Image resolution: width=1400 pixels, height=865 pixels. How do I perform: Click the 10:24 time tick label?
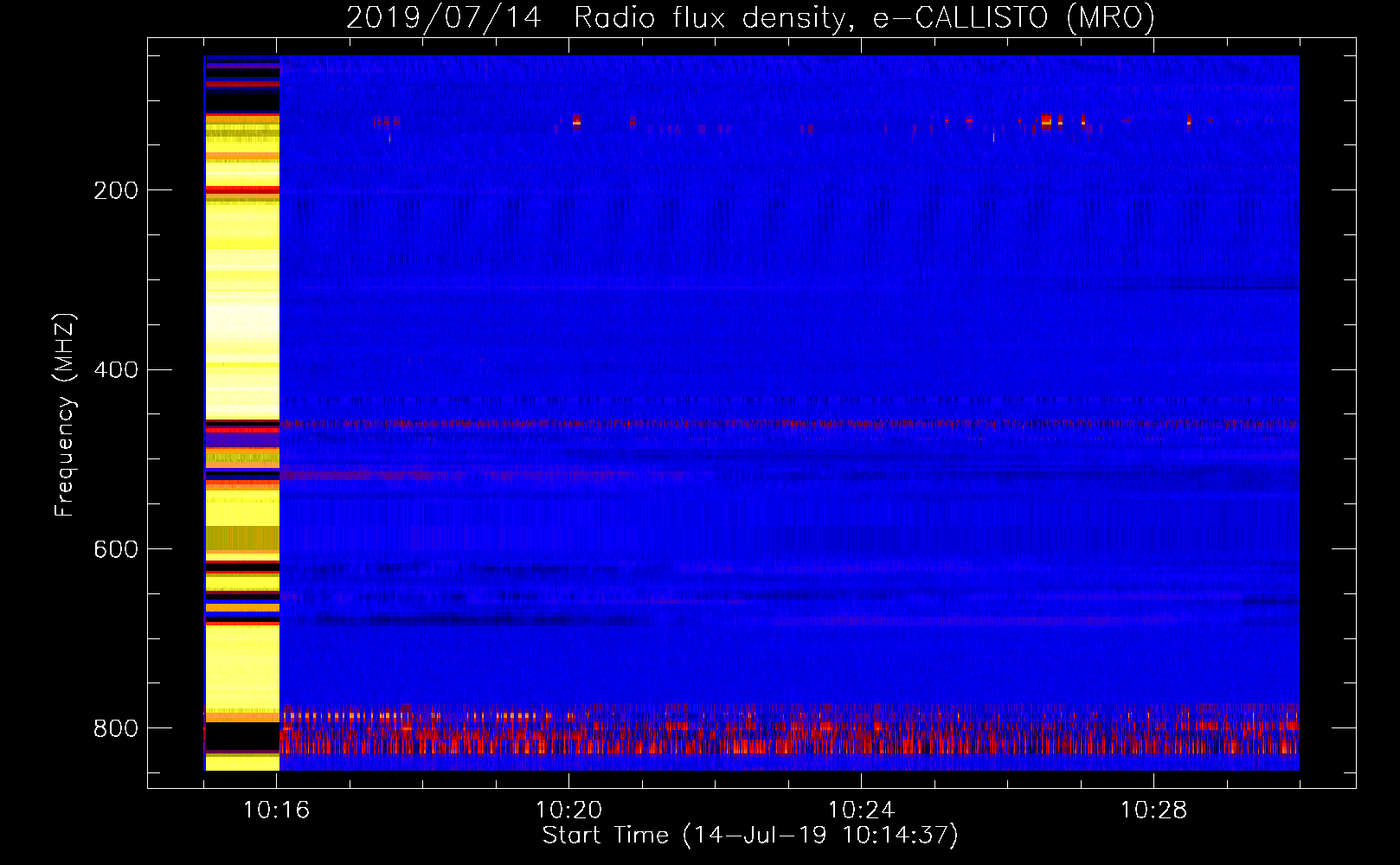[861, 811]
